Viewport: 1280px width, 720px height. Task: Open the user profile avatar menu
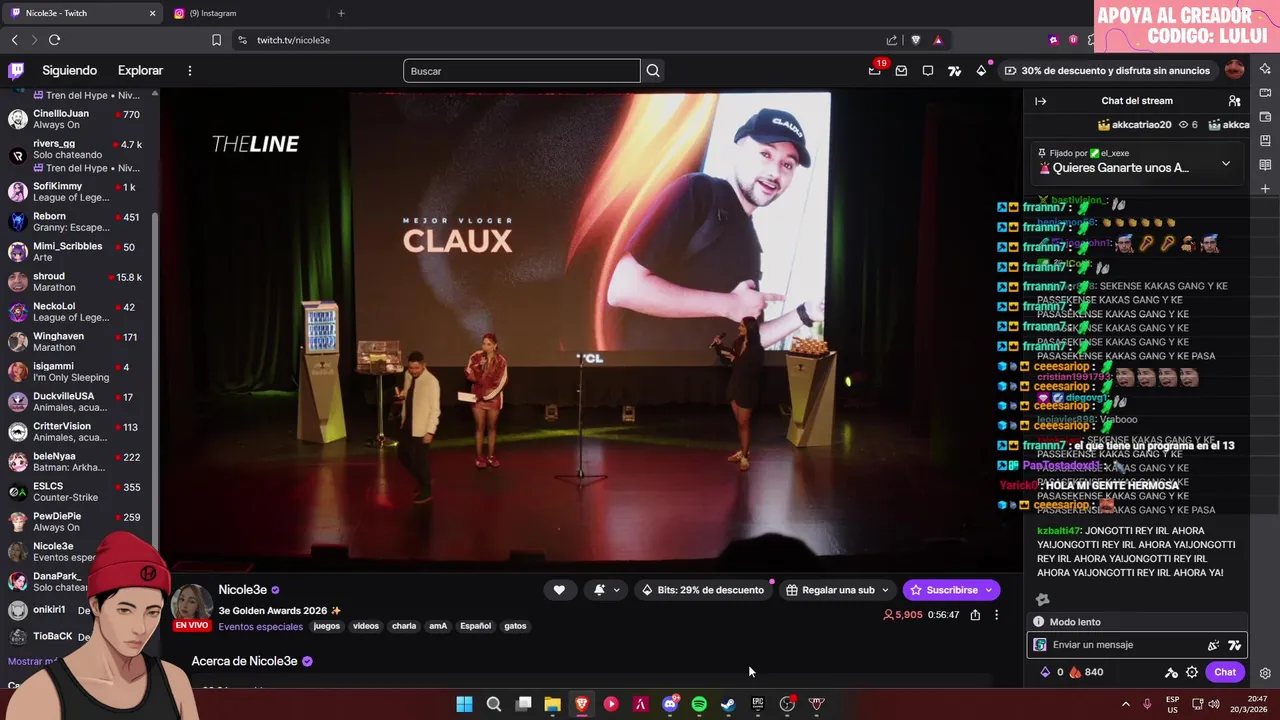(1234, 70)
